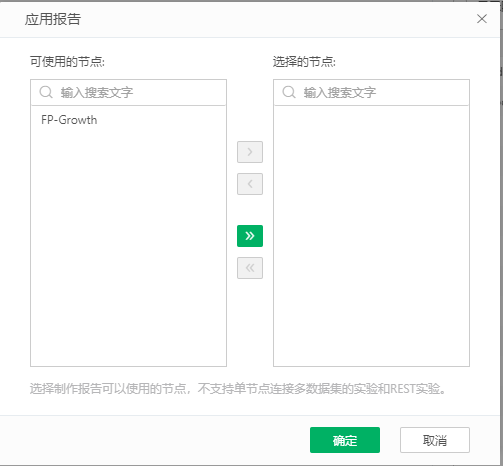Click the search magnifier icon in selected nodes
This screenshot has height=466, width=503.
[289, 92]
